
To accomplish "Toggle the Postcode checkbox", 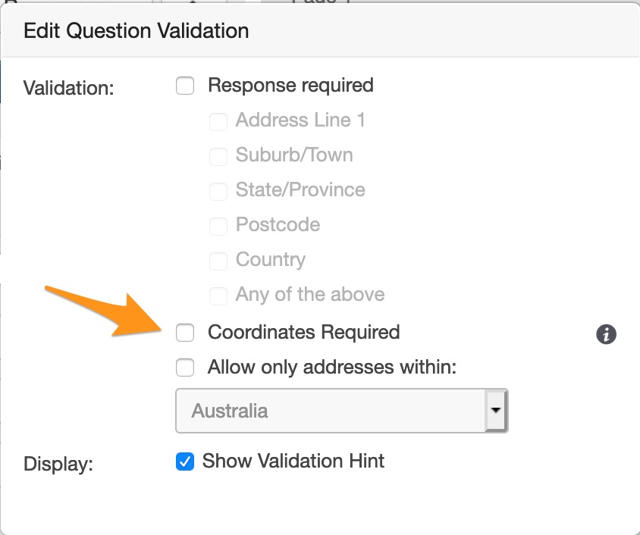I will (217, 226).
